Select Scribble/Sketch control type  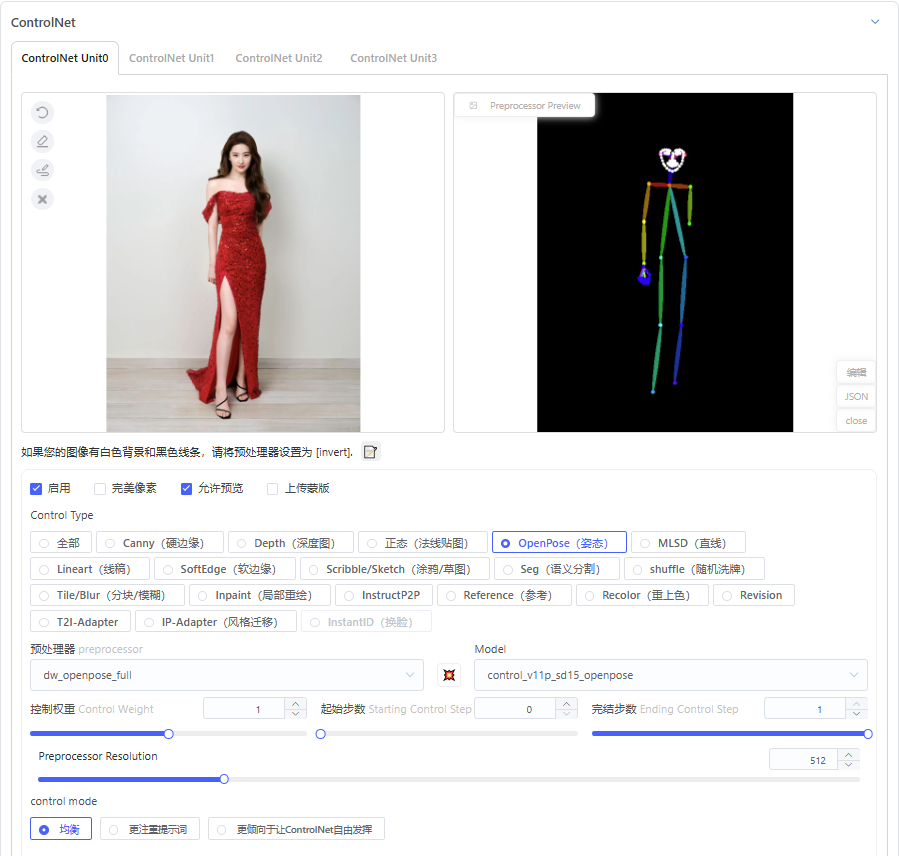395,569
